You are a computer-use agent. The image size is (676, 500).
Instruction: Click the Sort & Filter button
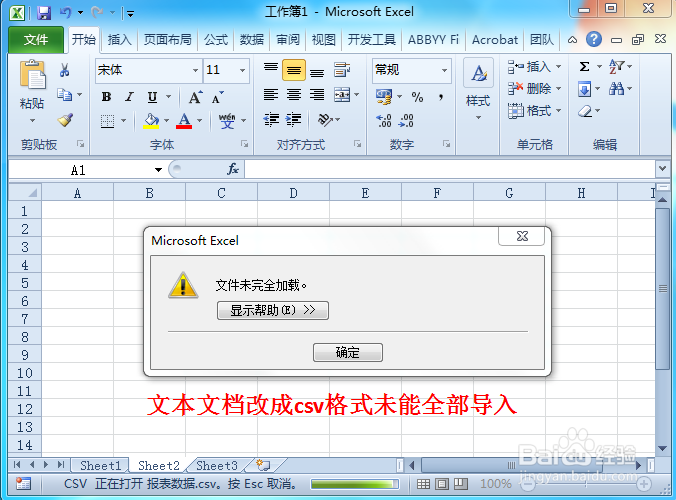pos(617,66)
